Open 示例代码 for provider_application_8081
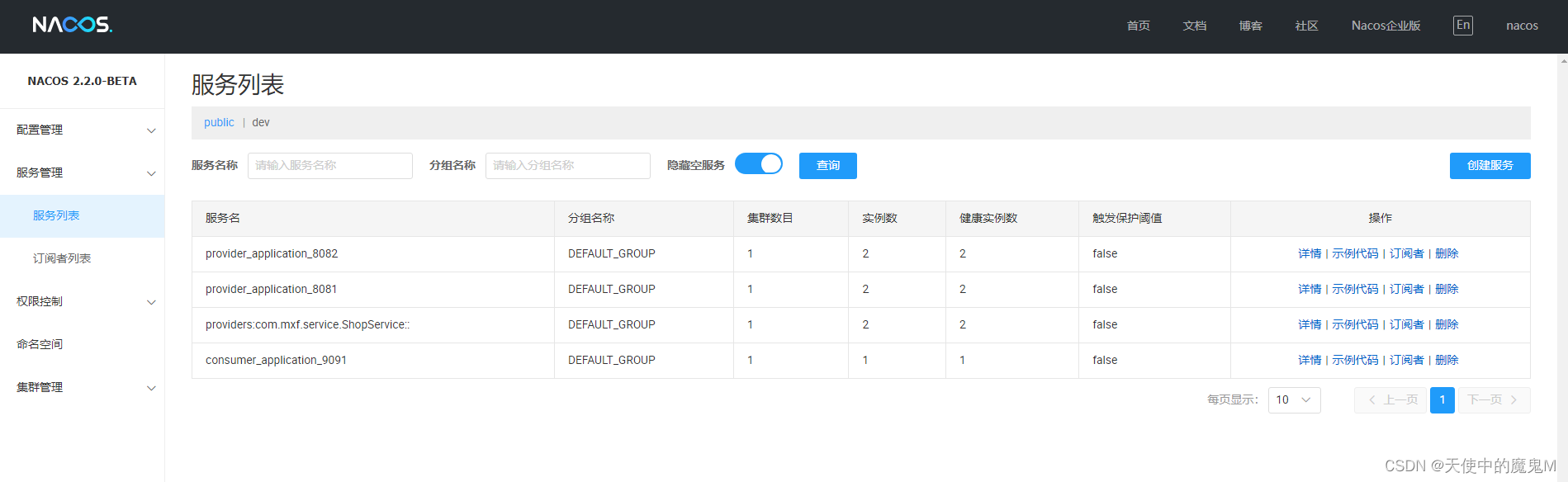The image size is (1568, 482). click(x=1355, y=289)
